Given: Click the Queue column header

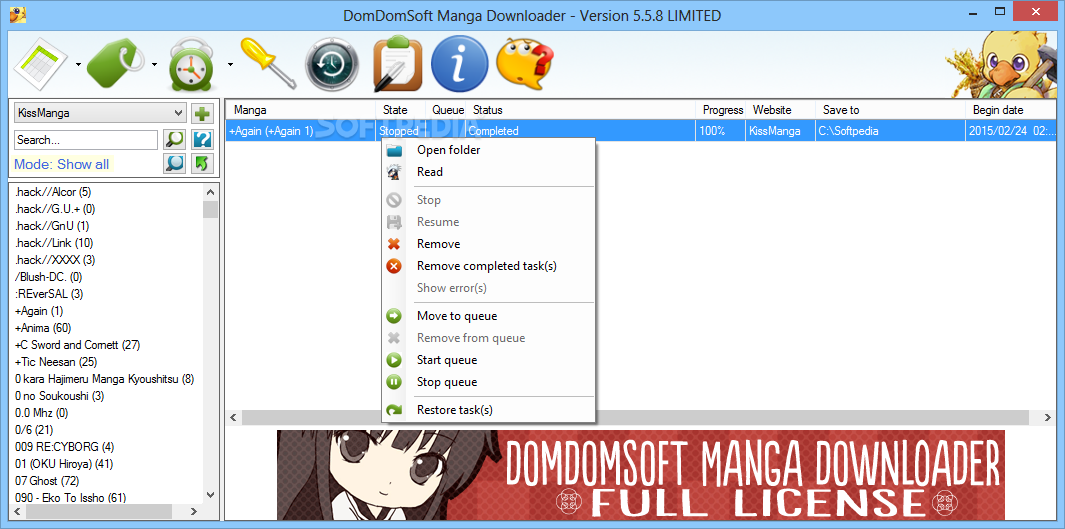Looking at the screenshot, I should pyautogui.click(x=446, y=110).
